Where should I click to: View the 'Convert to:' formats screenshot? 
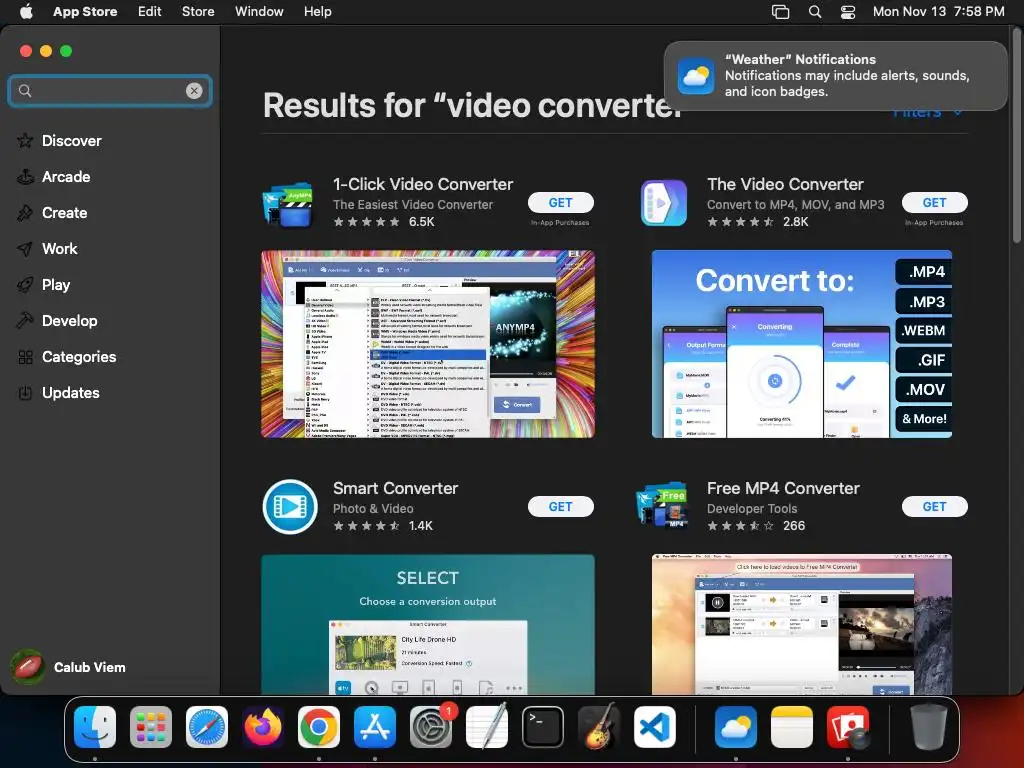[801, 344]
